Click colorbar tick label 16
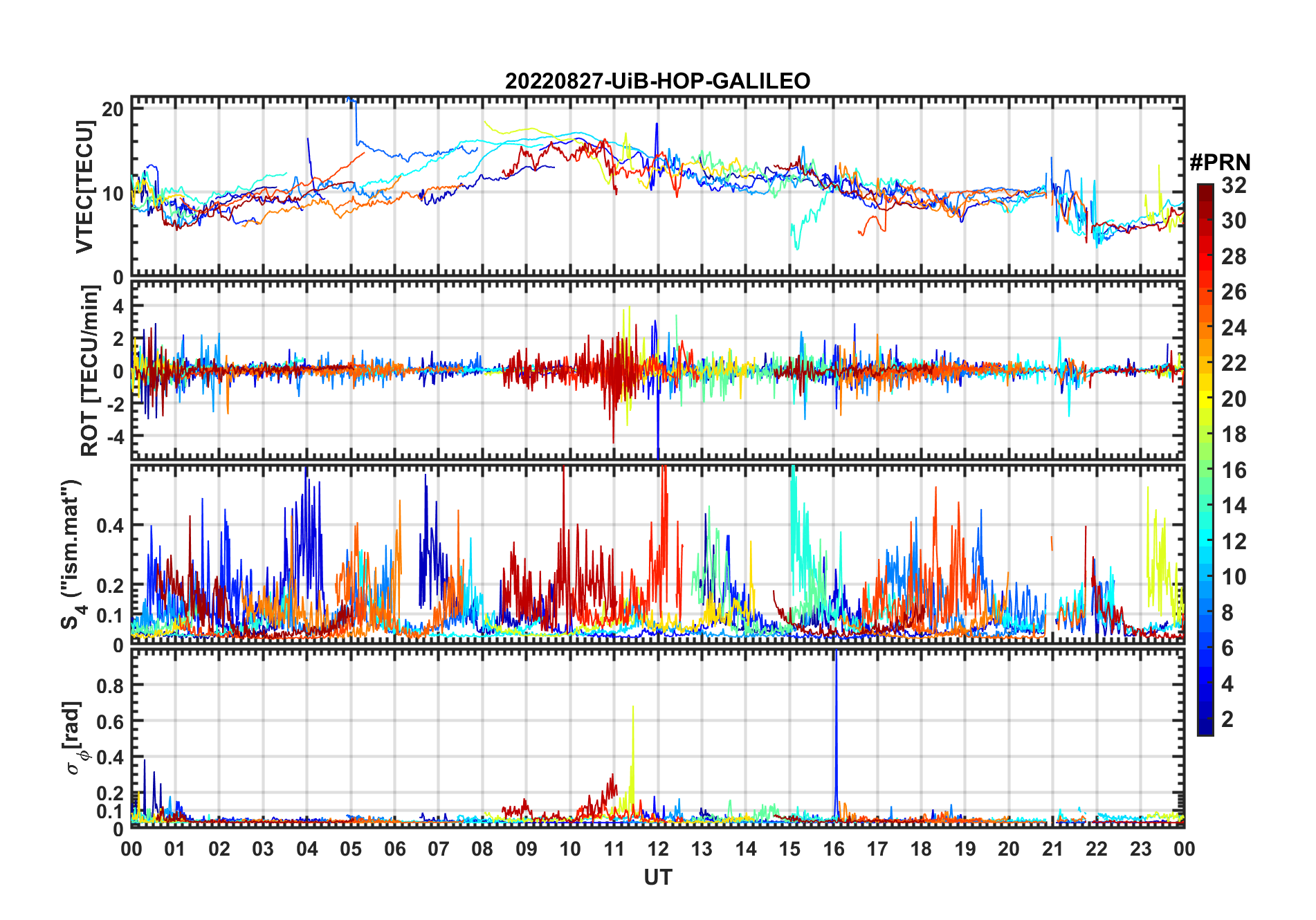The width and height of the screenshot is (1316, 920). point(1234,470)
